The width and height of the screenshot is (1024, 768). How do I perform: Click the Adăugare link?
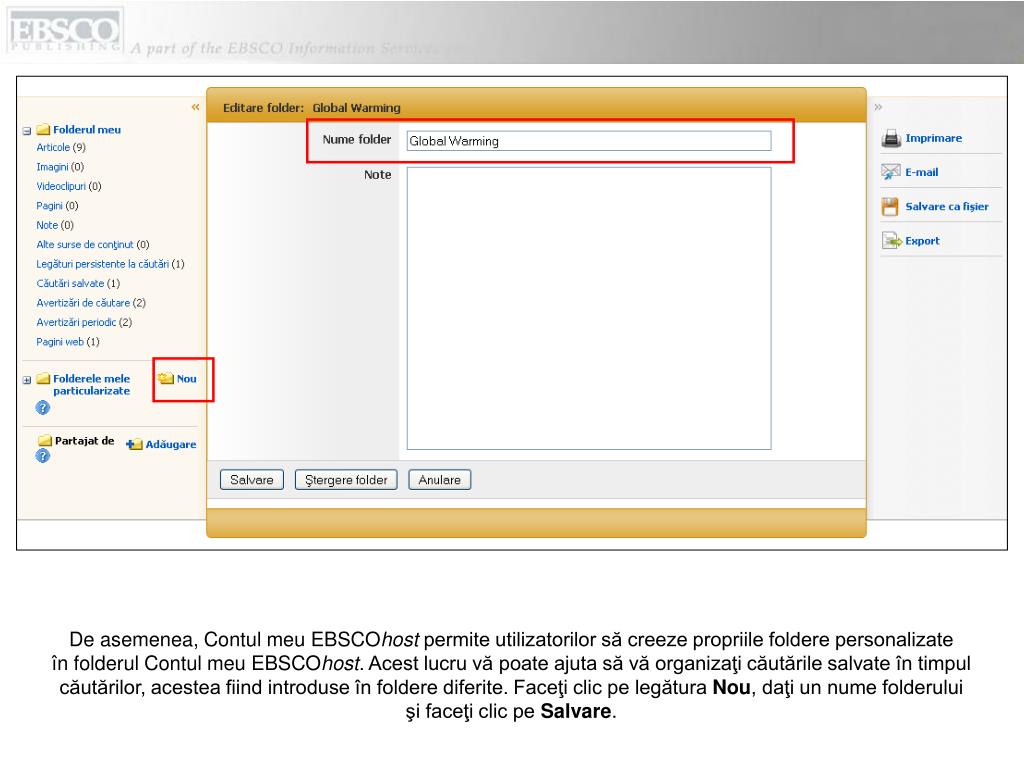(x=170, y=445)
